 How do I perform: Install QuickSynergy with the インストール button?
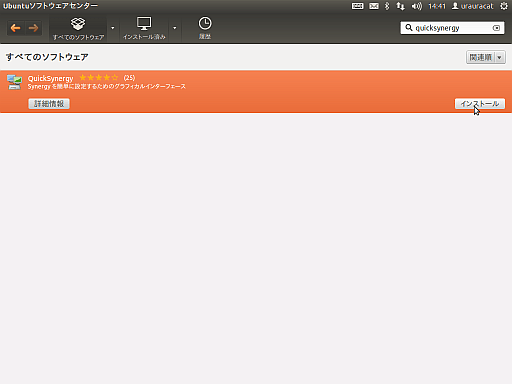(x=480, y=104)
